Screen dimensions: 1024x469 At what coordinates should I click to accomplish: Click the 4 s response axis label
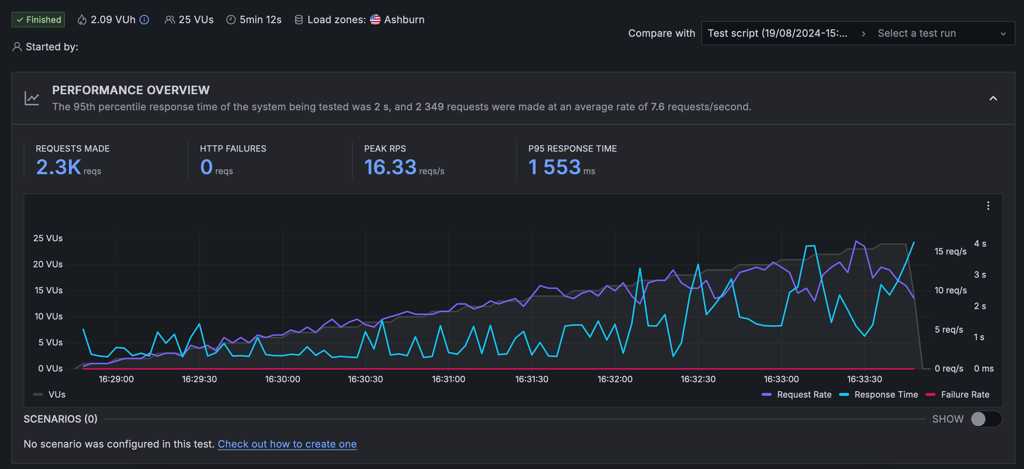[x=980, y=243]
